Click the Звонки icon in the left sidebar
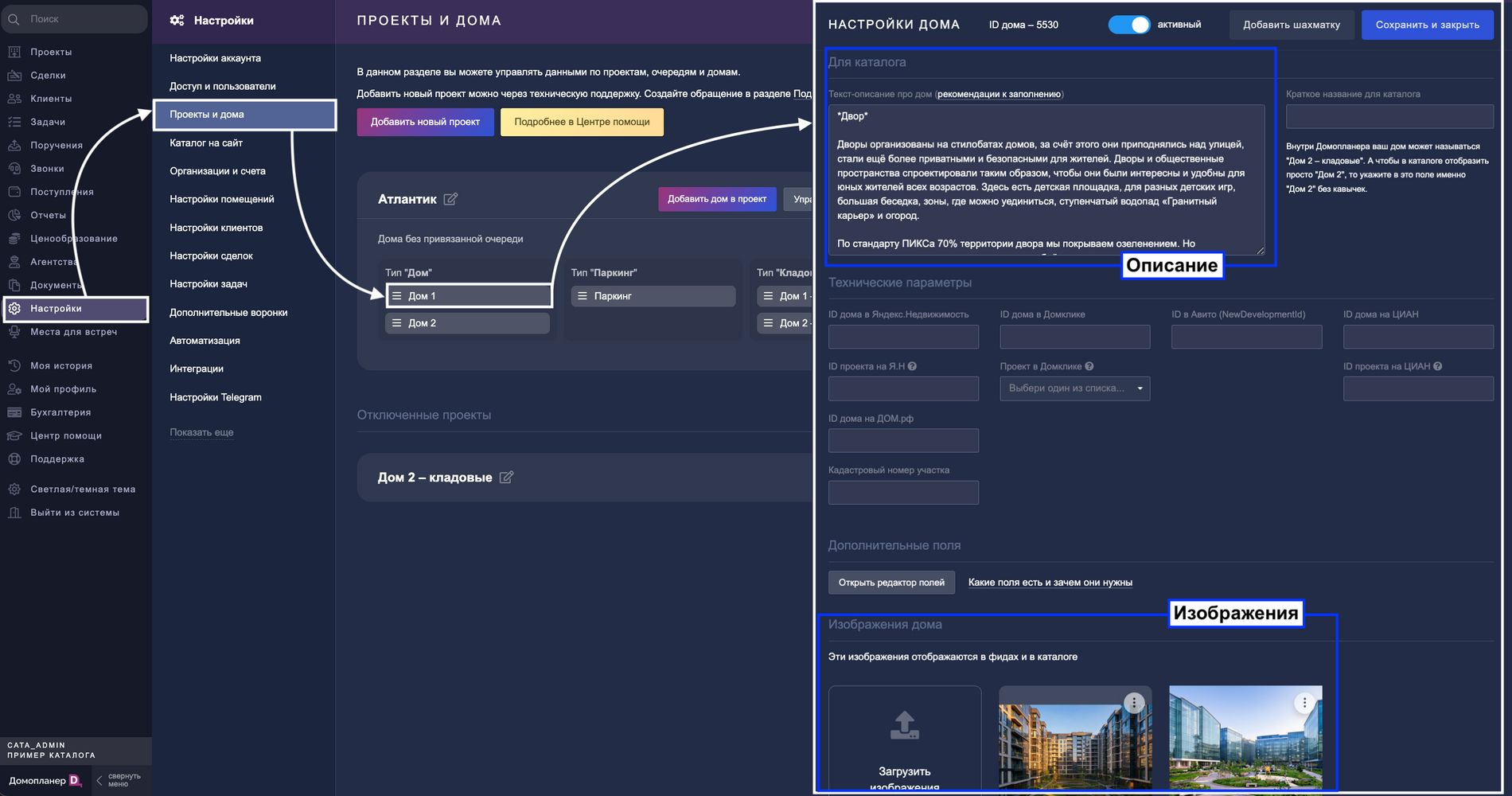1512x796 pixels. click(14, 169)
